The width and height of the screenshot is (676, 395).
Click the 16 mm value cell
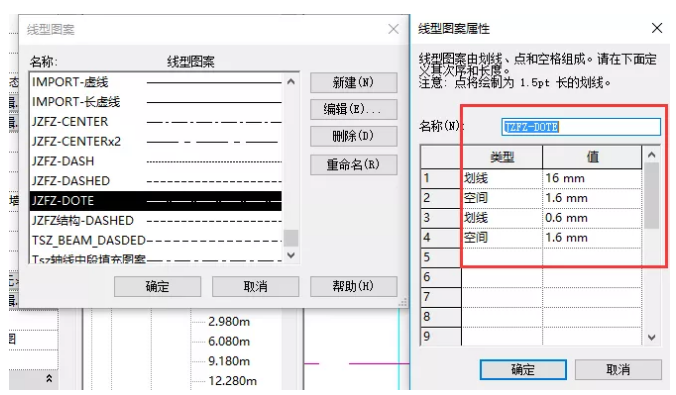tap(592, 178)
